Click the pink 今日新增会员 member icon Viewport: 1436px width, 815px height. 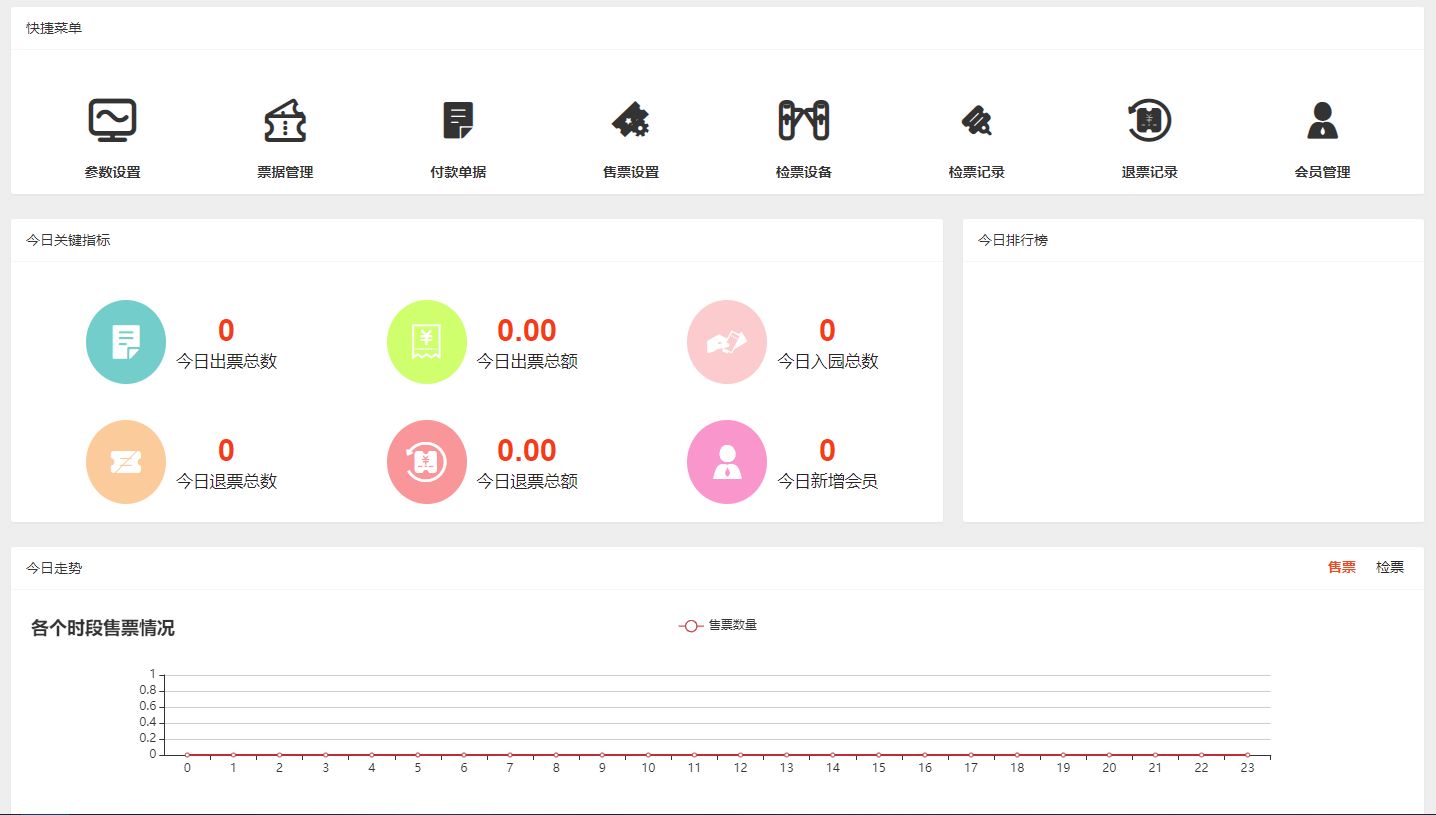point(726,461)
